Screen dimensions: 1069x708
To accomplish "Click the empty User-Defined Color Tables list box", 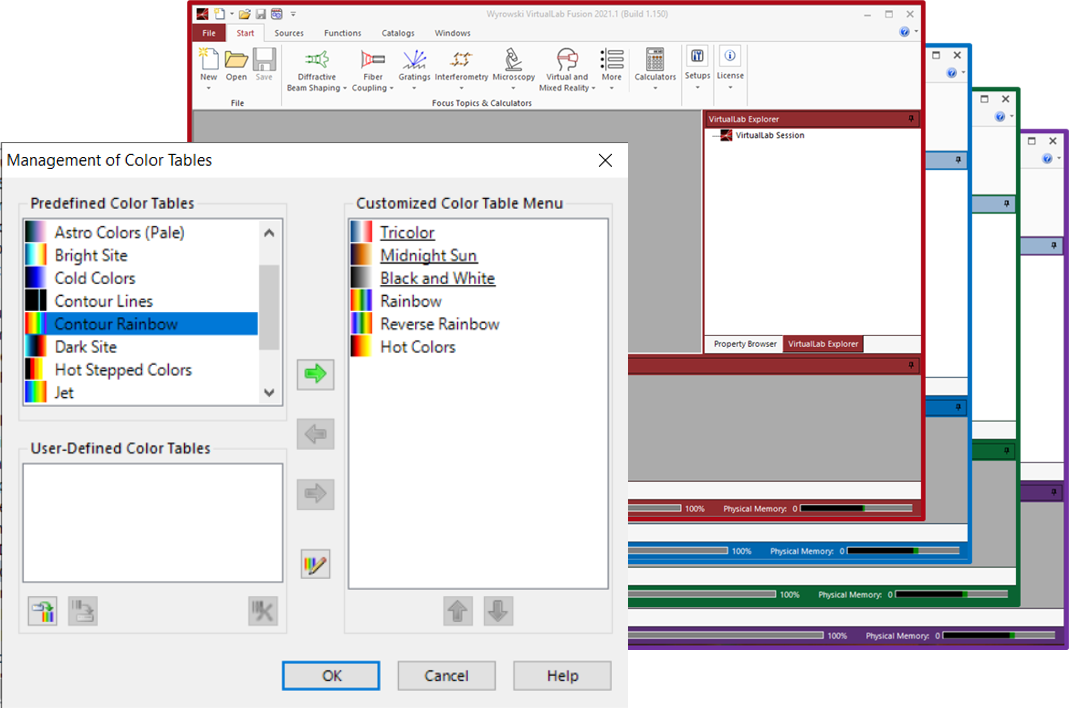I will (x=153, y=523).
